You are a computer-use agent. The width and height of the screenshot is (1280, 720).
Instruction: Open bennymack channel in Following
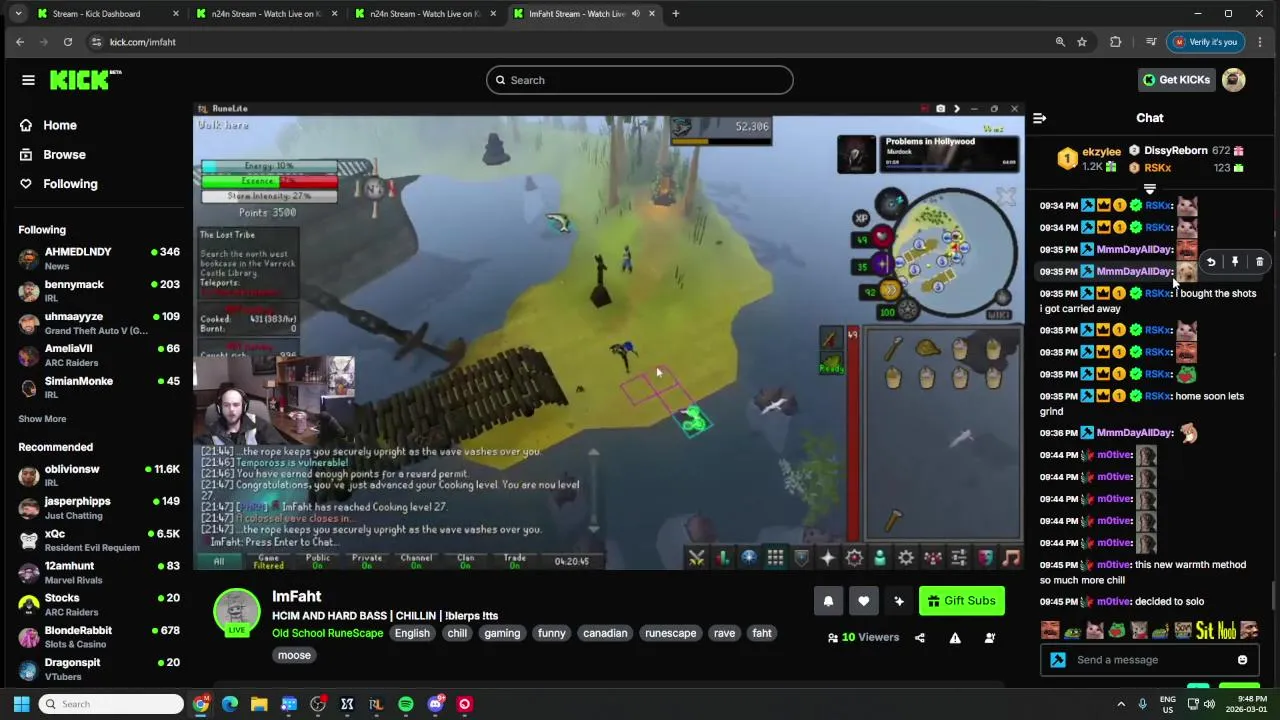click(x=99, y=291)
